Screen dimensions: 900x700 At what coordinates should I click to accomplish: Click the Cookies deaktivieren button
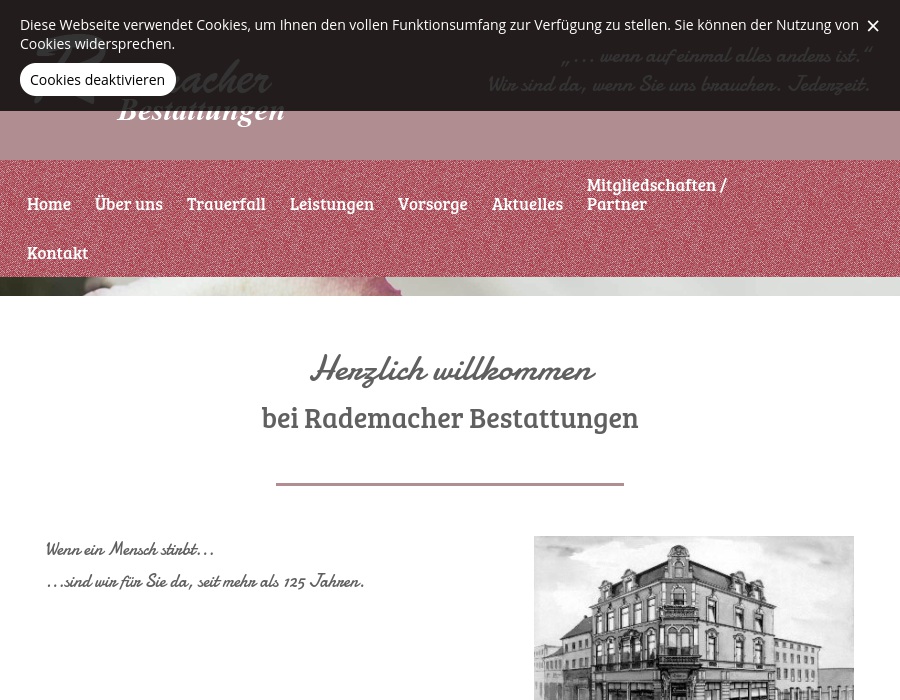tap(97, 79)
